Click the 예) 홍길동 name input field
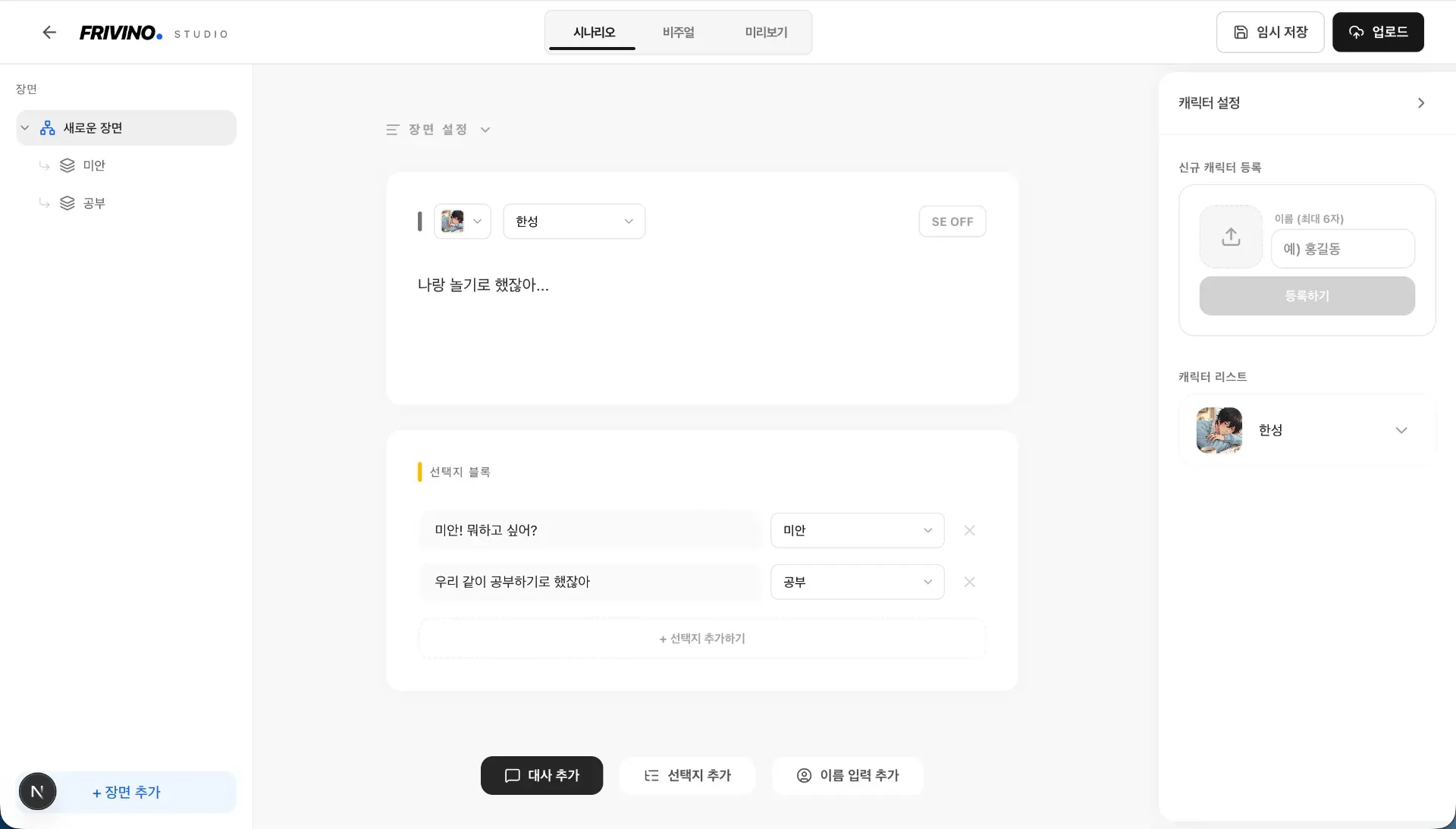The width and height of the screenshot is (1456, 829). [1342, 248]
